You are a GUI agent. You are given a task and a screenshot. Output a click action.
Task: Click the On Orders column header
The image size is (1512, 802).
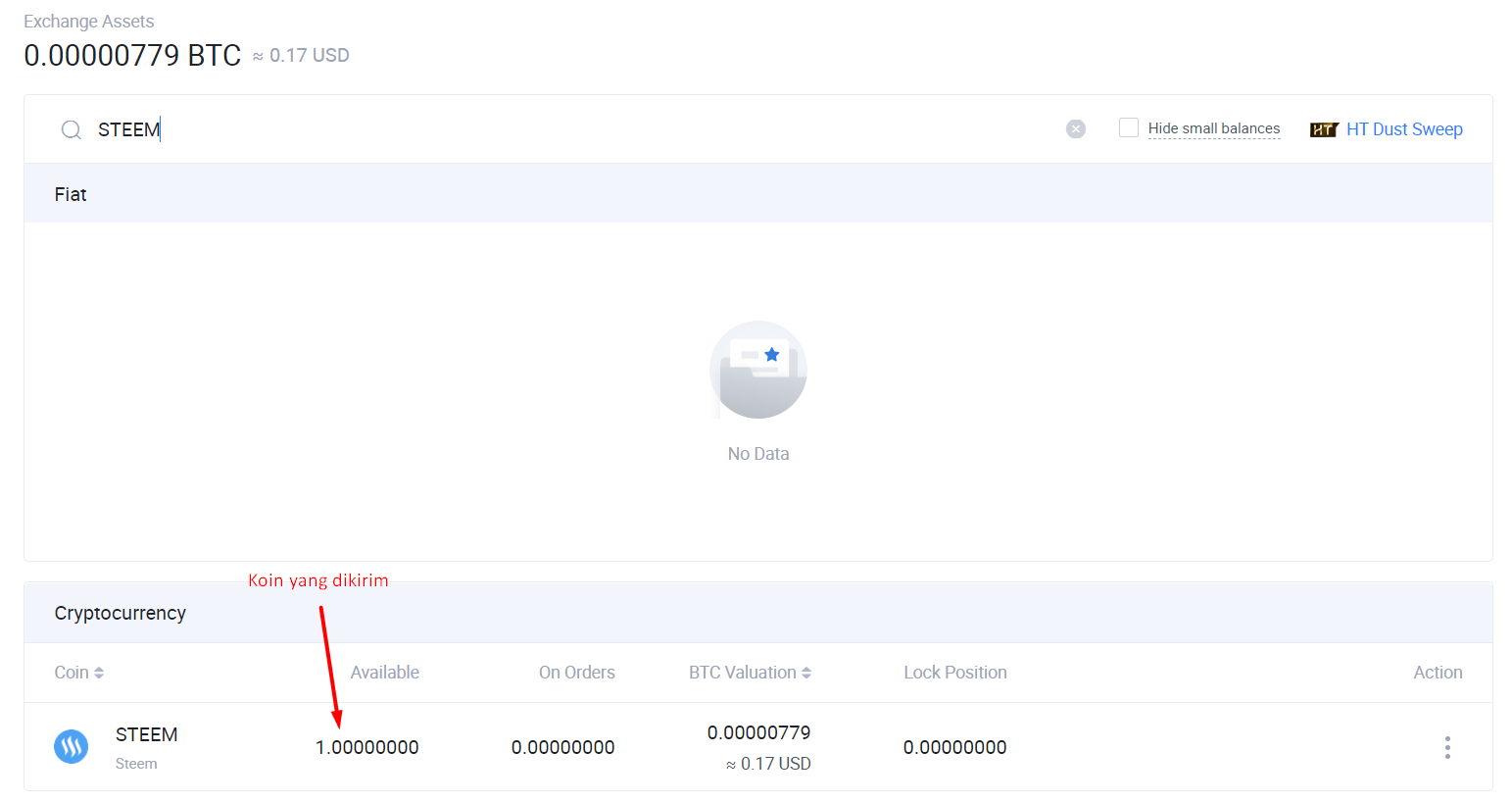click(577, 673)
